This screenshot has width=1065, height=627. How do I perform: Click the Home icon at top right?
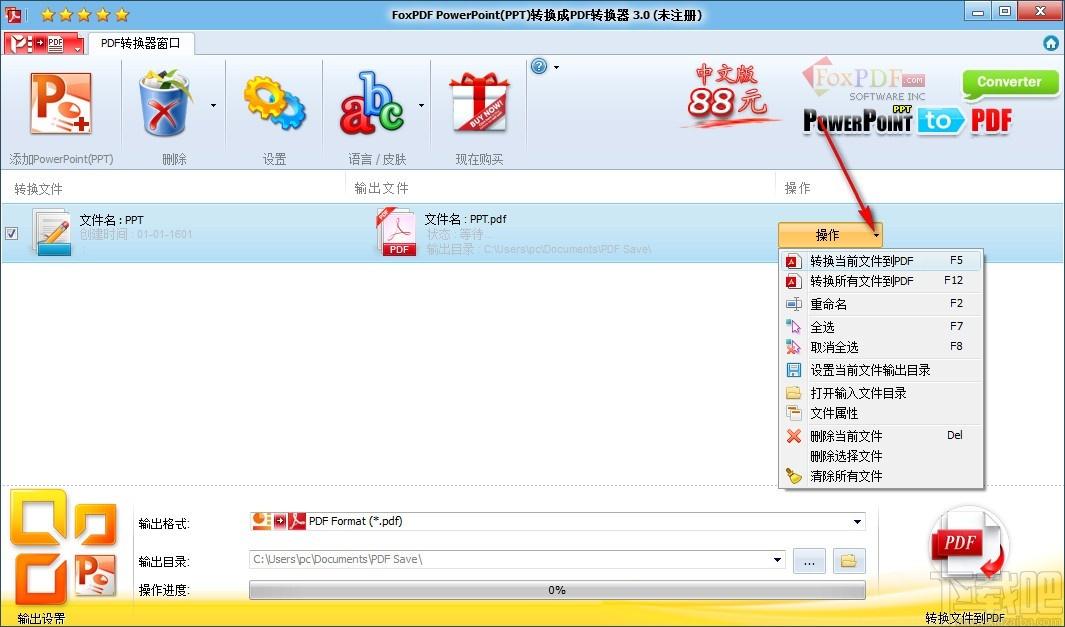click(1051, 43)
